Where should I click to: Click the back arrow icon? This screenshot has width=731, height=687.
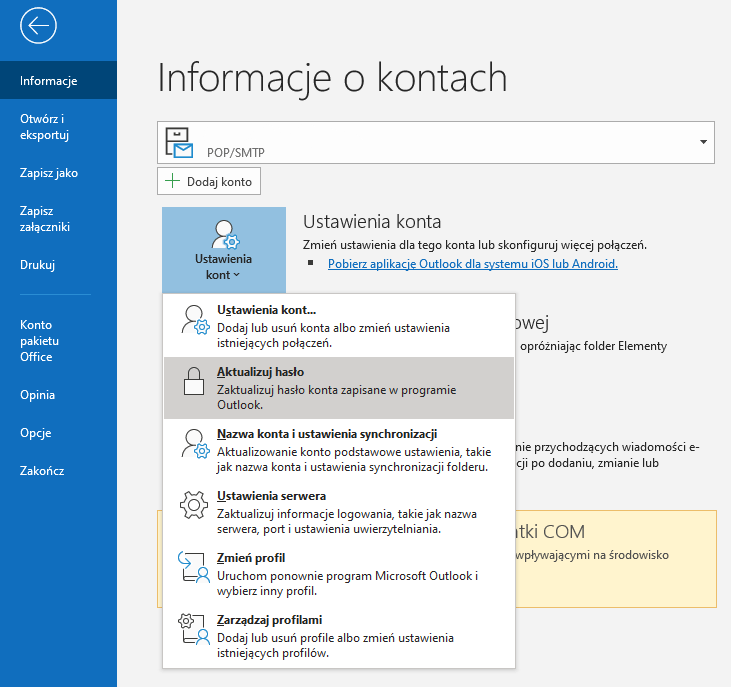tap(38, 26)
